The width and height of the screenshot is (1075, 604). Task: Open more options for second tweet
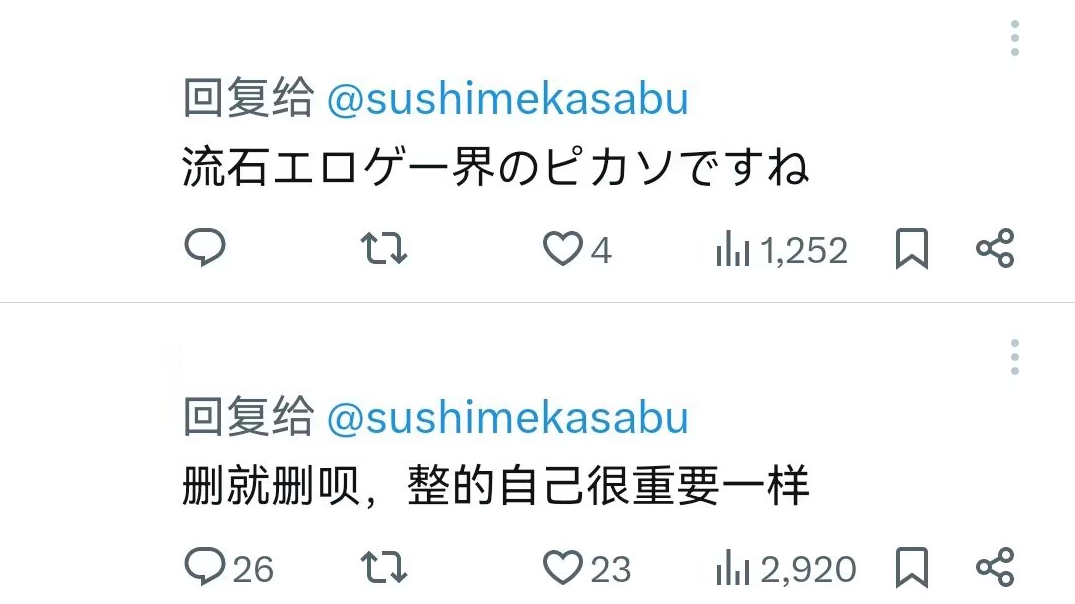click(x=1014, y=357)
